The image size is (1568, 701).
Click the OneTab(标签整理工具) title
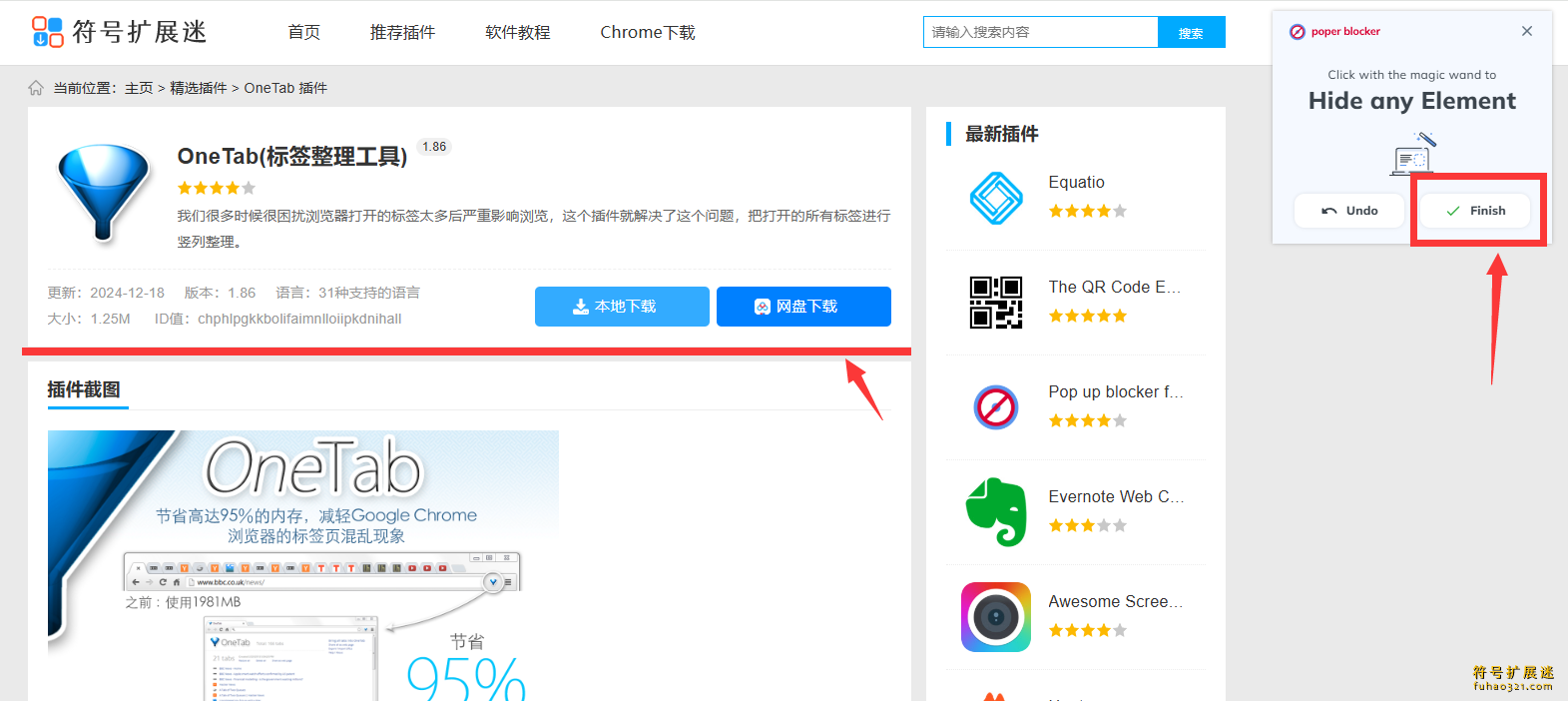292,156
